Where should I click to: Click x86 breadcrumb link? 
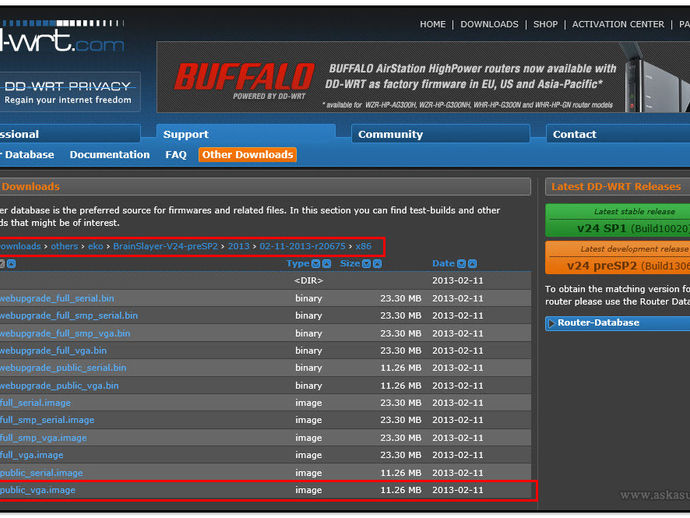coord(363,246)
